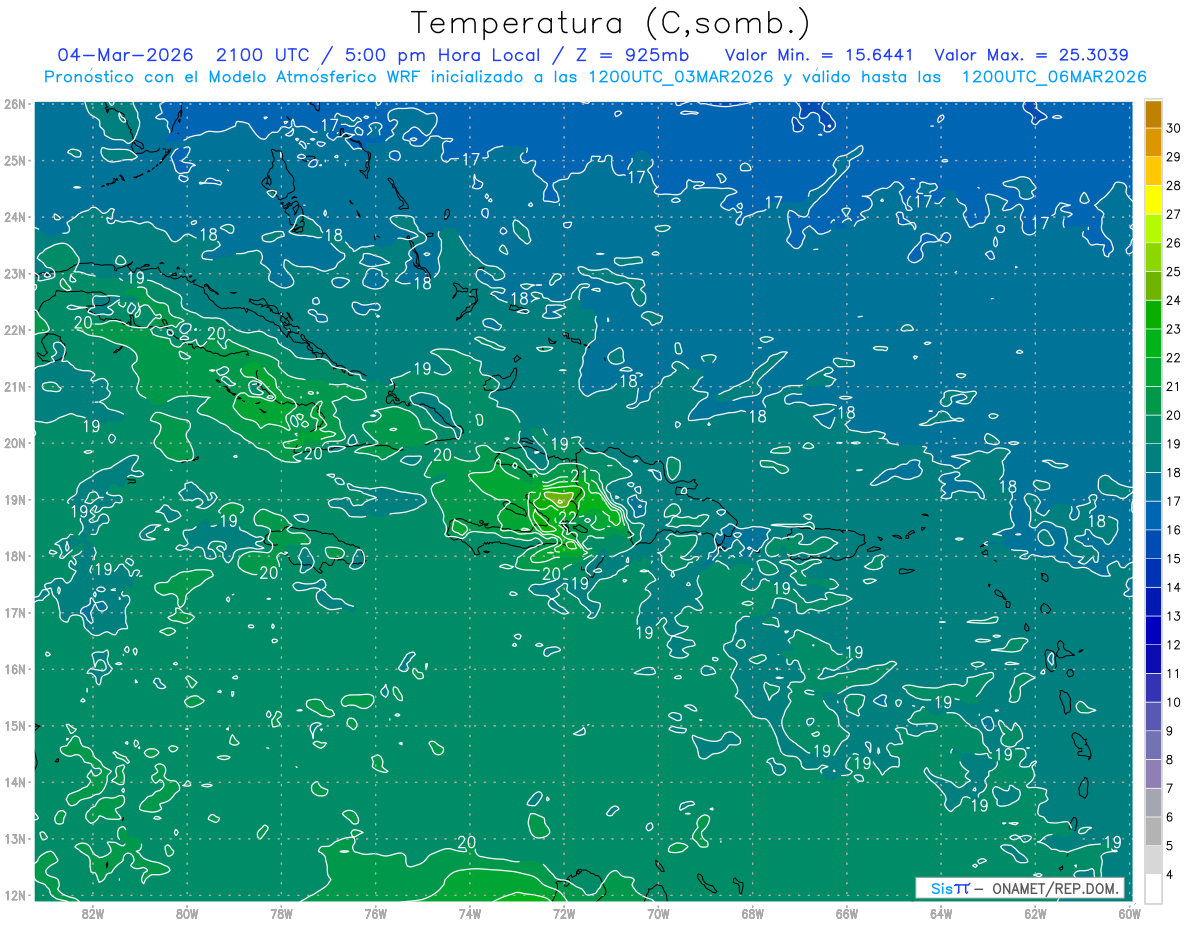Click the yellow swatch between 27 and 28
Viewport: 1200px width, 927px height.
pos(1153,200)
